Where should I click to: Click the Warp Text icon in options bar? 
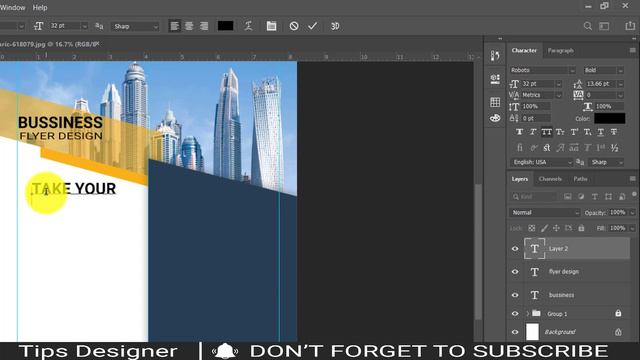[248, 26]
